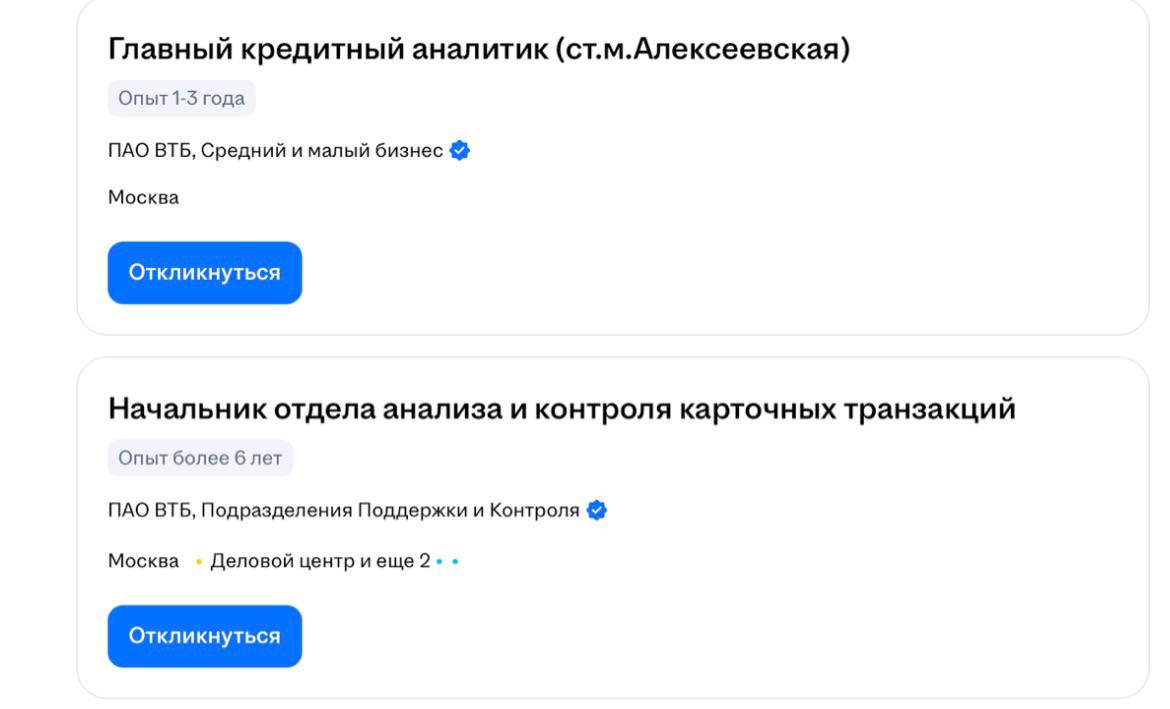Select the 'Опыт 1-3 года' experience tag
The image size is (1170, 709).
[181, 99]
